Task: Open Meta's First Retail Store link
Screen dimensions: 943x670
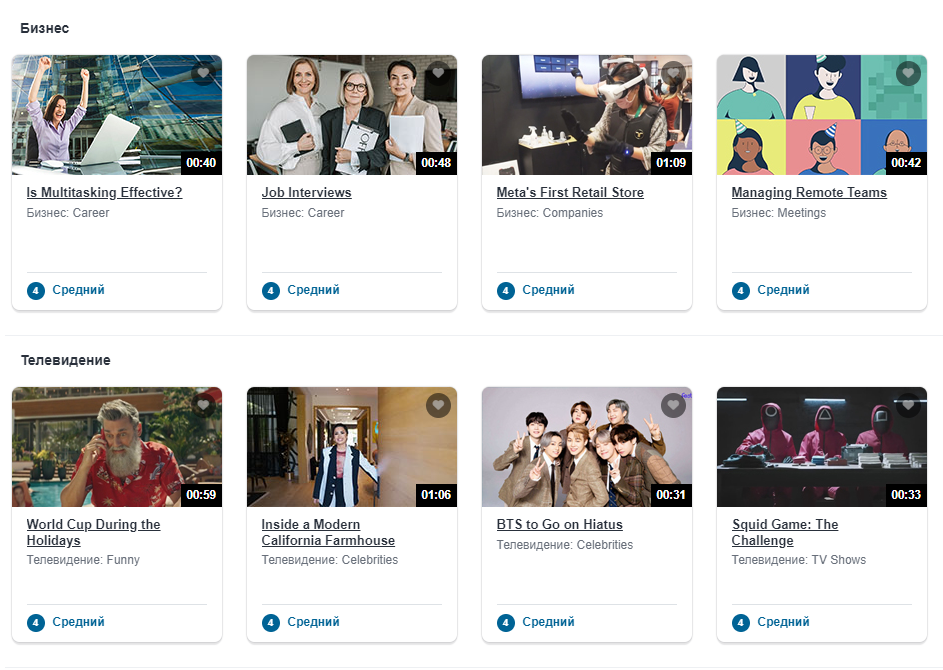Action: point(570,192)
